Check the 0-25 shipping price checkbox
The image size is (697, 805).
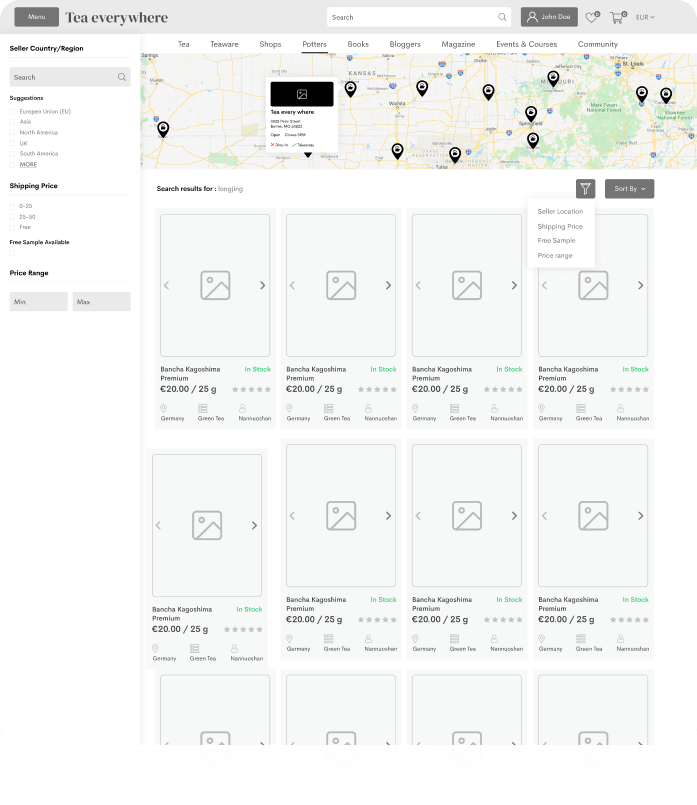tap(12, 206)
